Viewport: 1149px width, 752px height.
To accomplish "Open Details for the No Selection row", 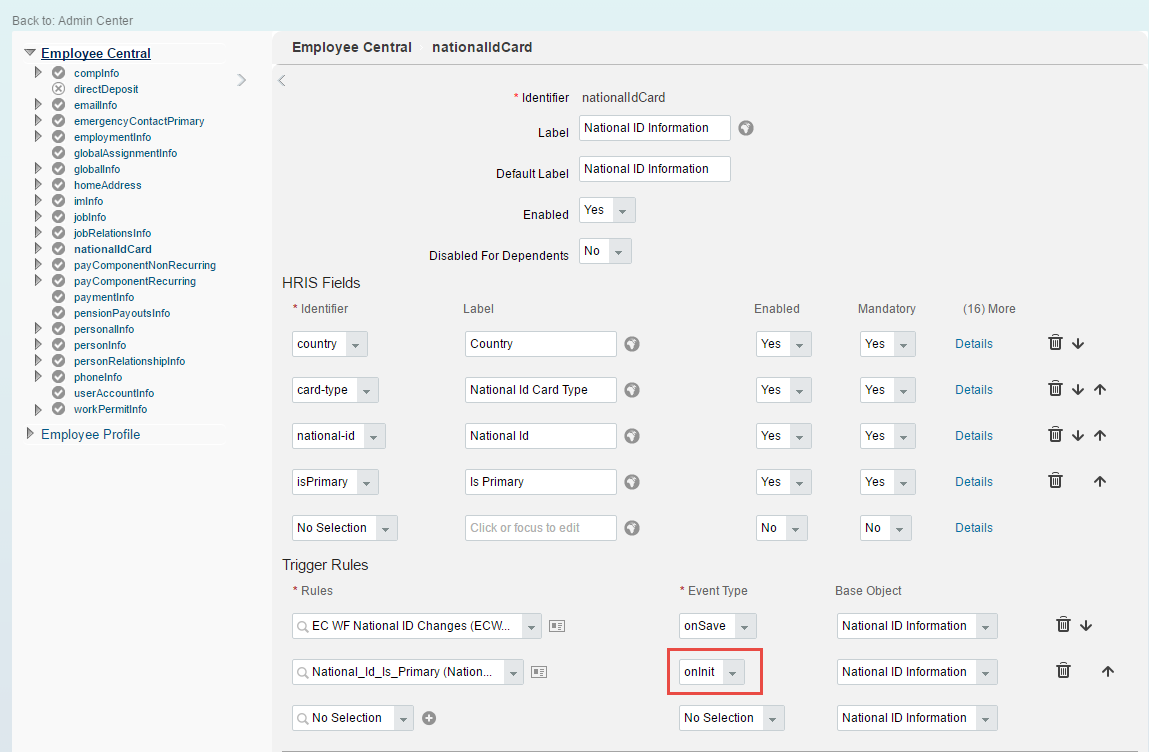I will coord(973,528).
